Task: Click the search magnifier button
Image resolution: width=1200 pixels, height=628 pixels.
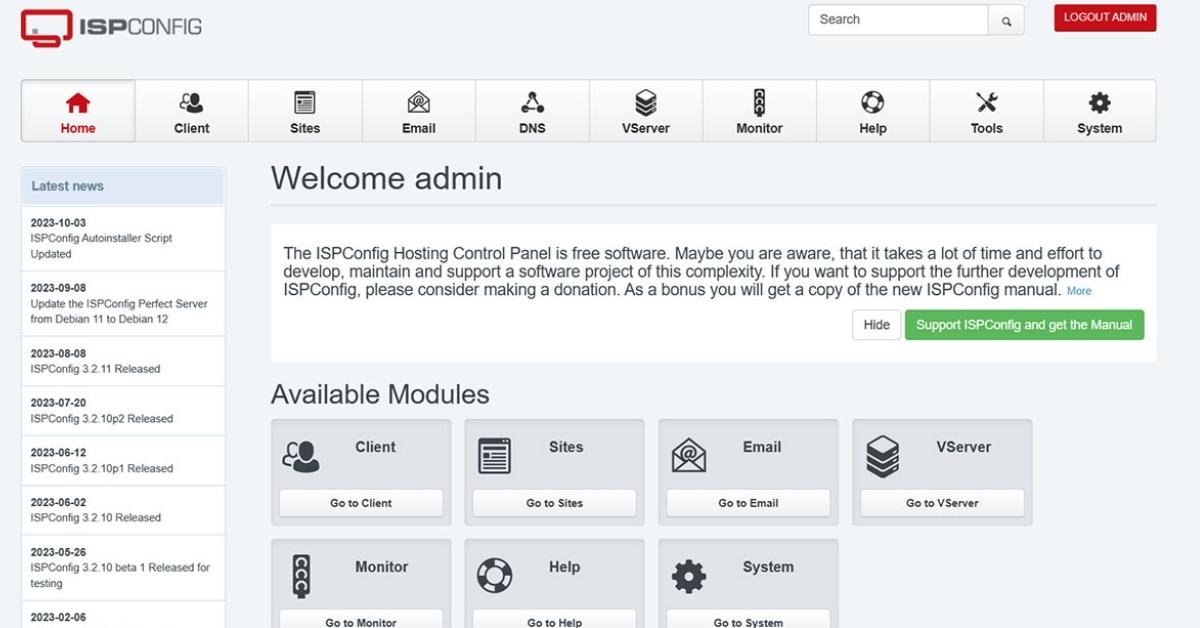Action: (x=1007, y=20)
